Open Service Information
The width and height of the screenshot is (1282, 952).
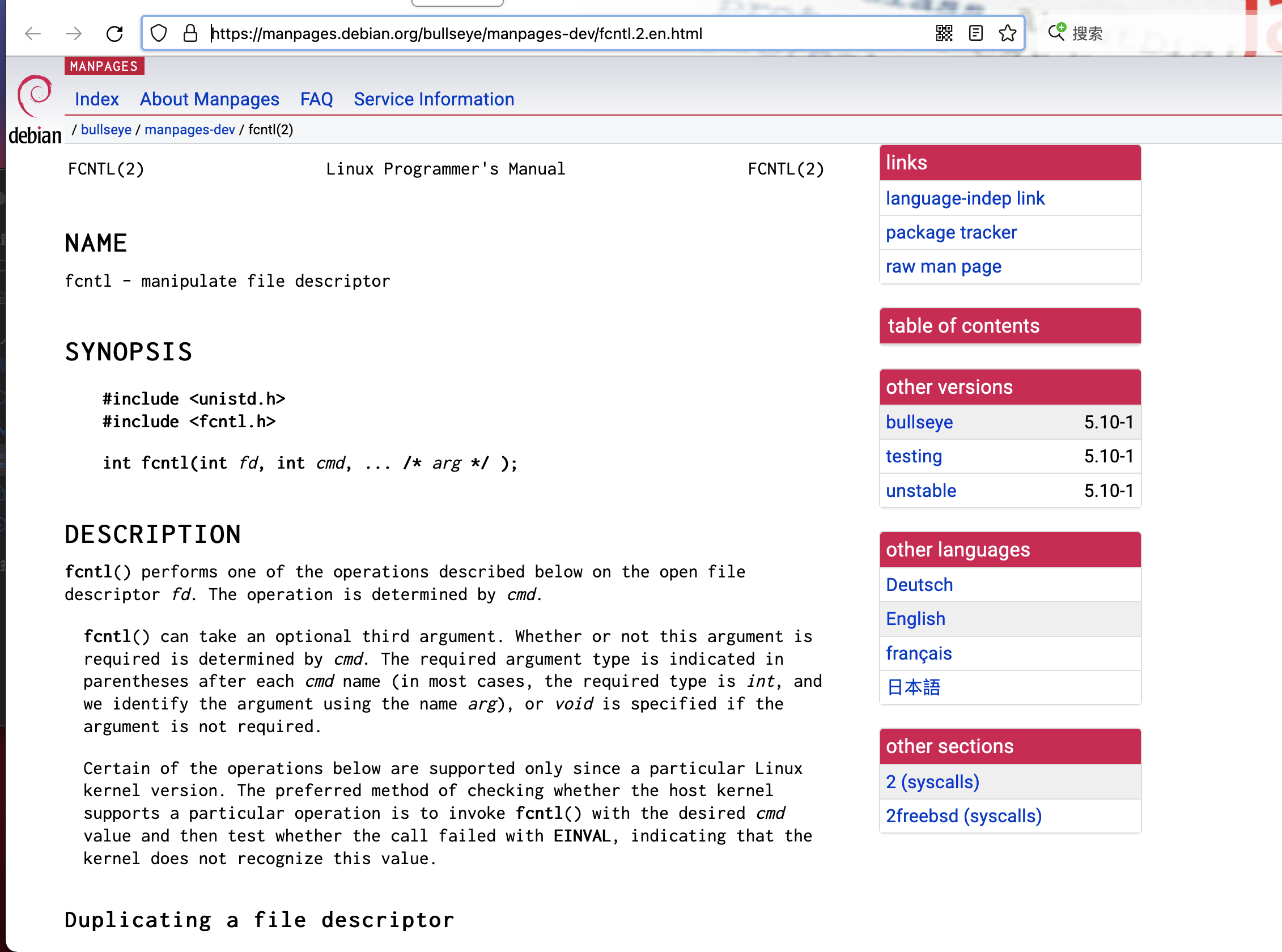coord(434,99)
